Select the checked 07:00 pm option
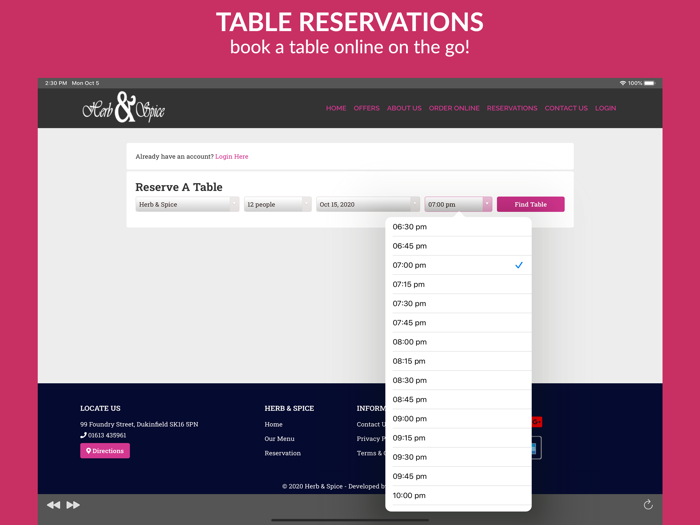 [x=458, y=265]
